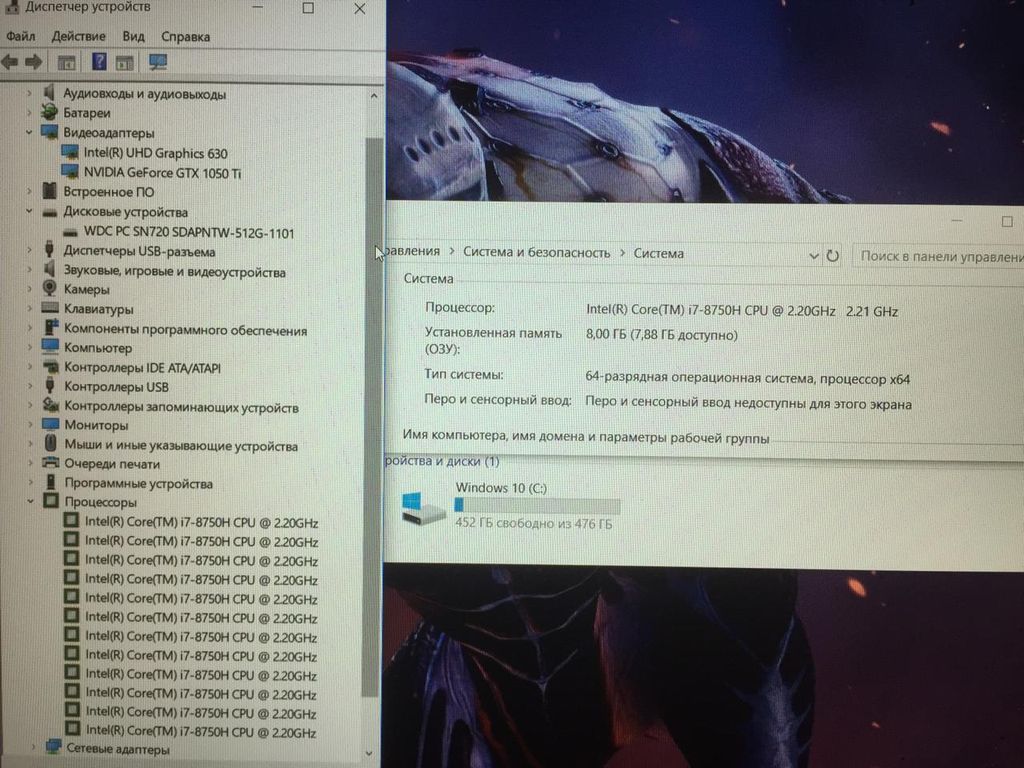
Task: Click the Back arrow in Device Manager toolbar
Action: 11,62
